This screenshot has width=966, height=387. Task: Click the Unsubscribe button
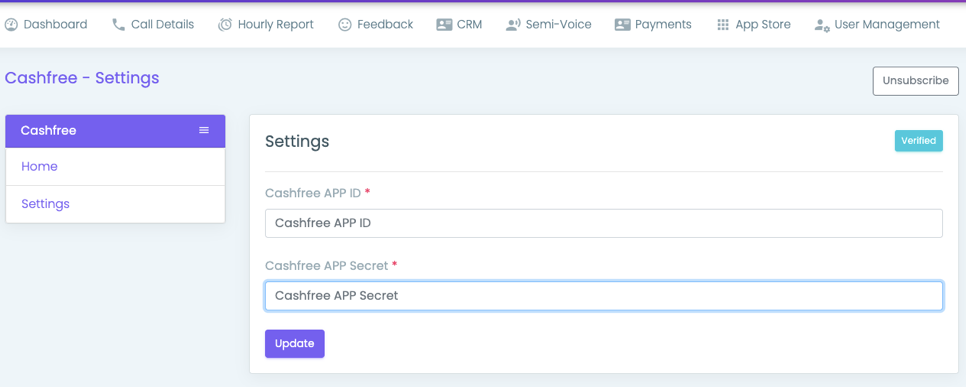tap(915, 81)
